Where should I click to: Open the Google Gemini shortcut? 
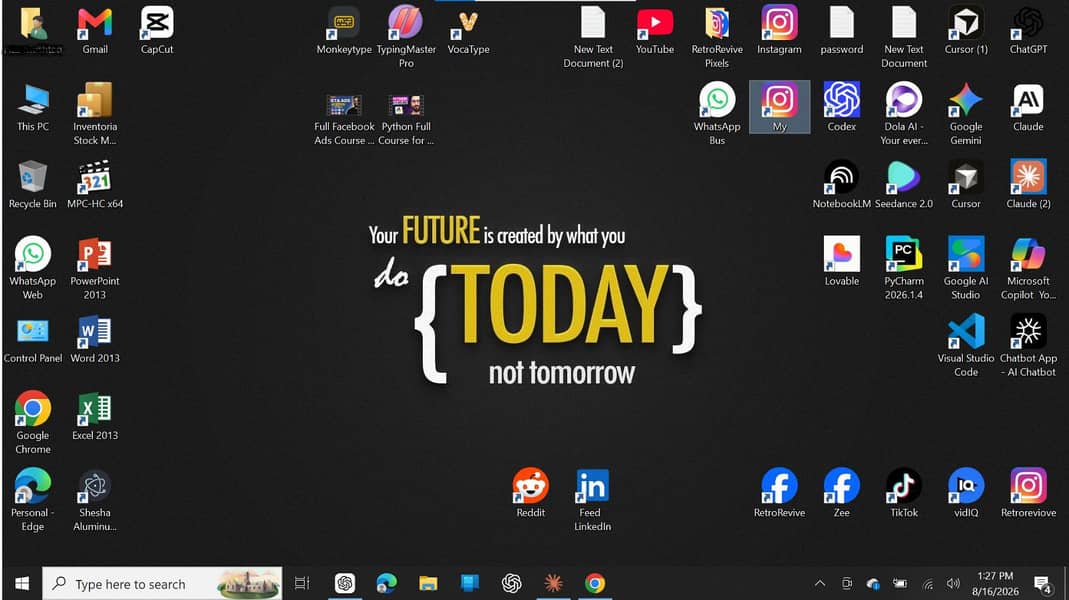966,115
